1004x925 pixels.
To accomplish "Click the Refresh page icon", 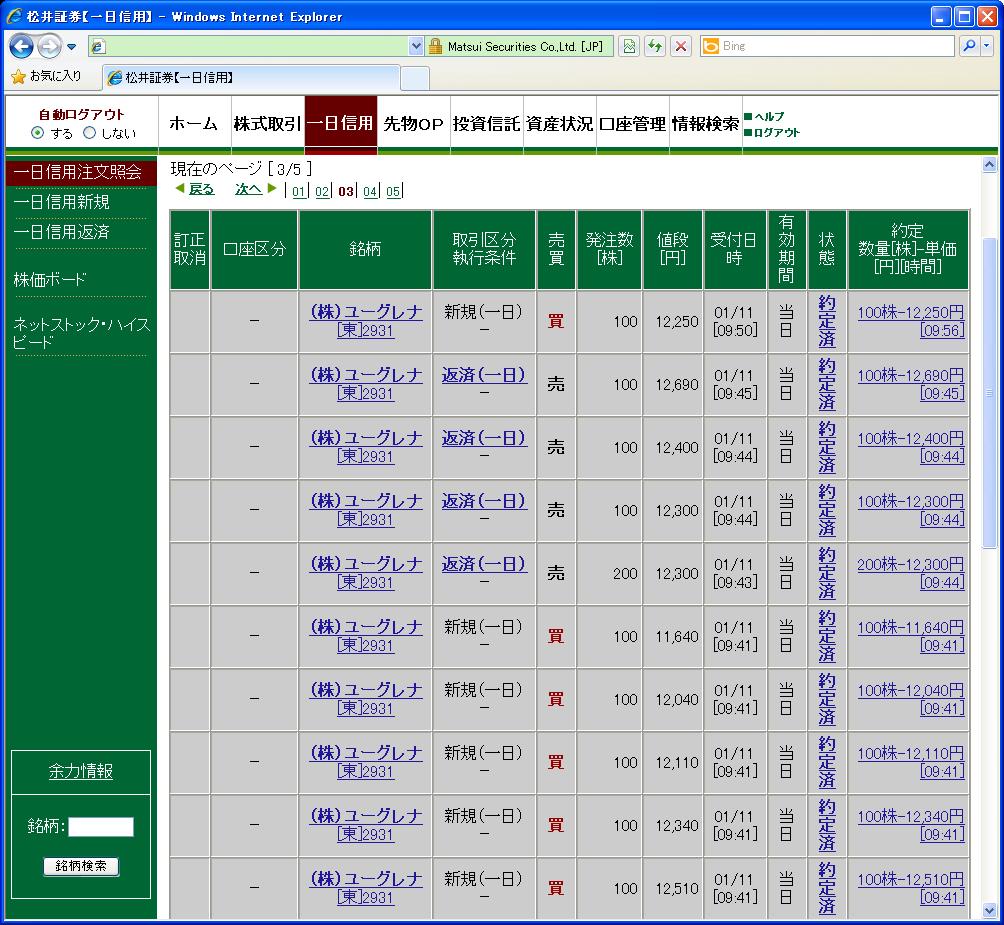I will pos(655,46).
